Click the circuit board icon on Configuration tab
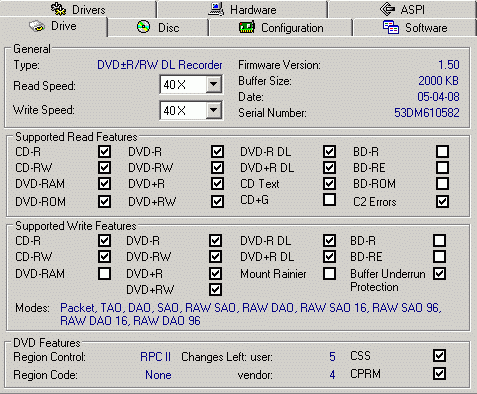The height and width of the screenshot is (394, 477). coord(247,27)
